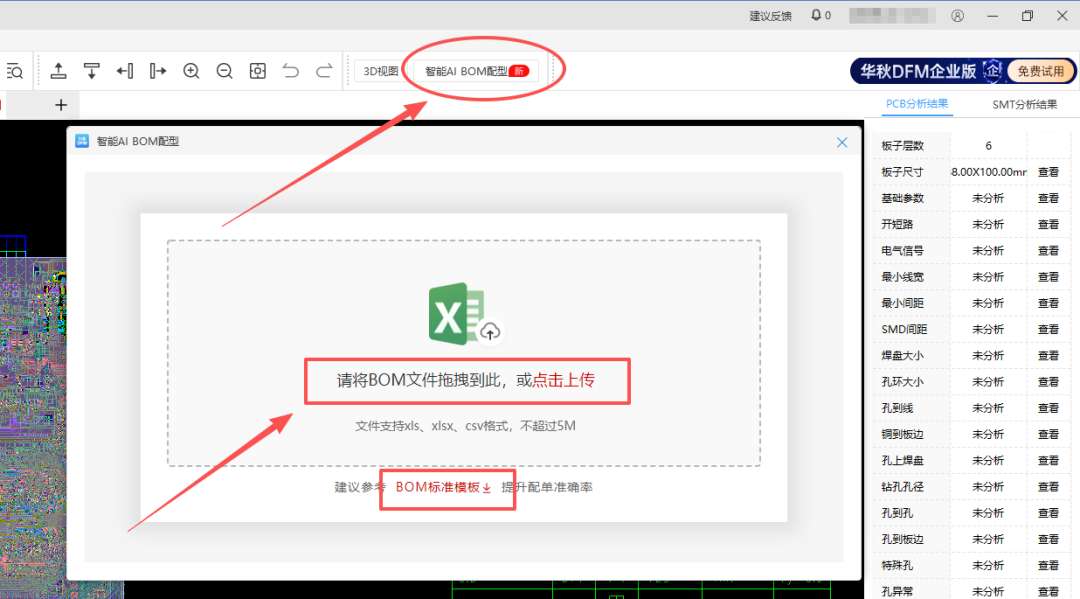Minimize the application window
This screenshot has height=599, width=1080.
point(993,16)
